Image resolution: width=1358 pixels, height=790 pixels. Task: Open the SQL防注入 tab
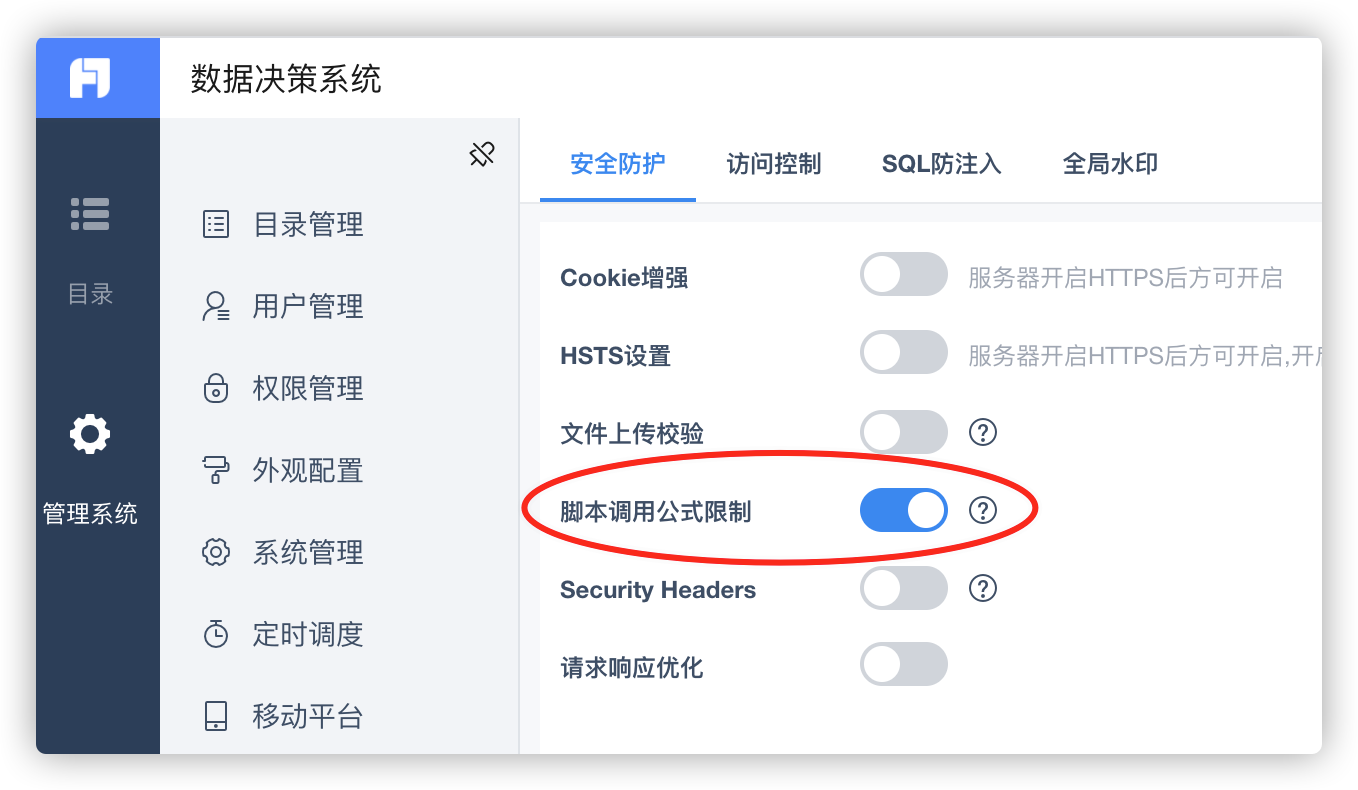click(942, 164)
